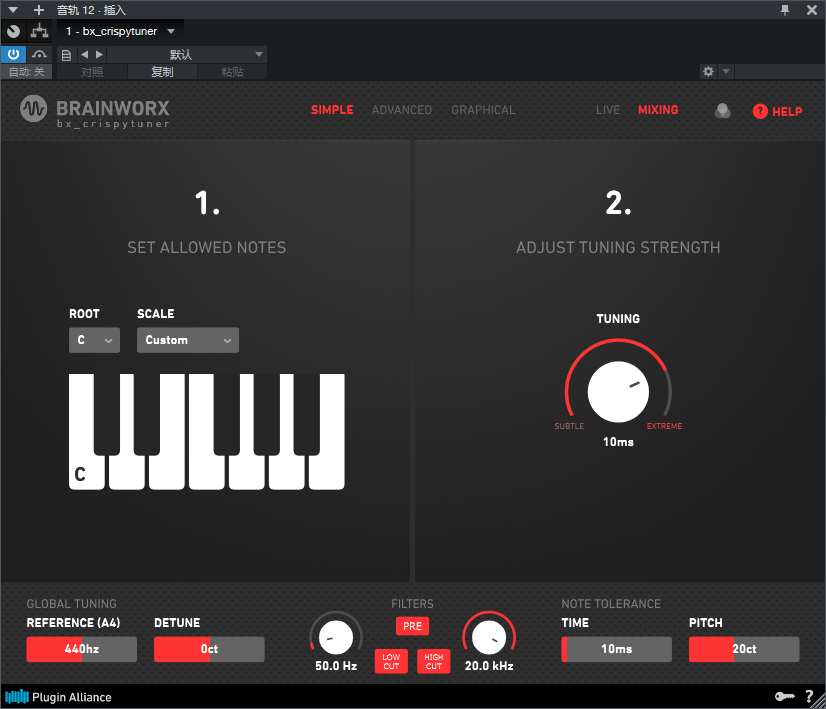This screenshot has width=826, height=709.
Task: Open the preset file menu icon
Action: point(66,55)
